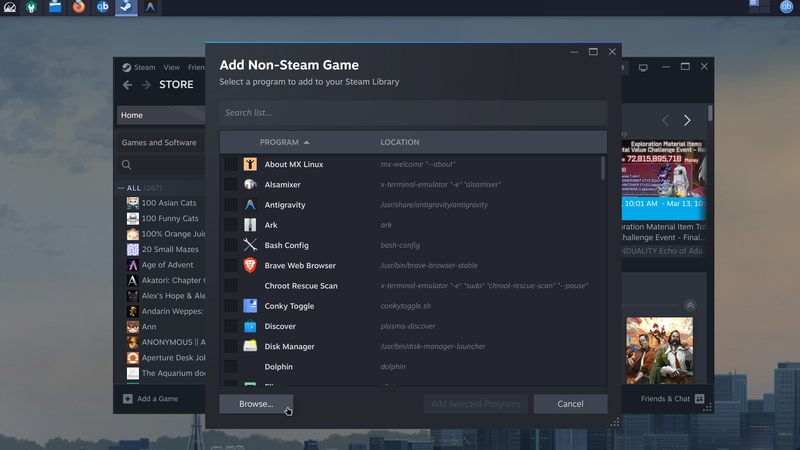800x450 pixels.
Task: Go back in Steam store navigation
Action: pos(128,85)
